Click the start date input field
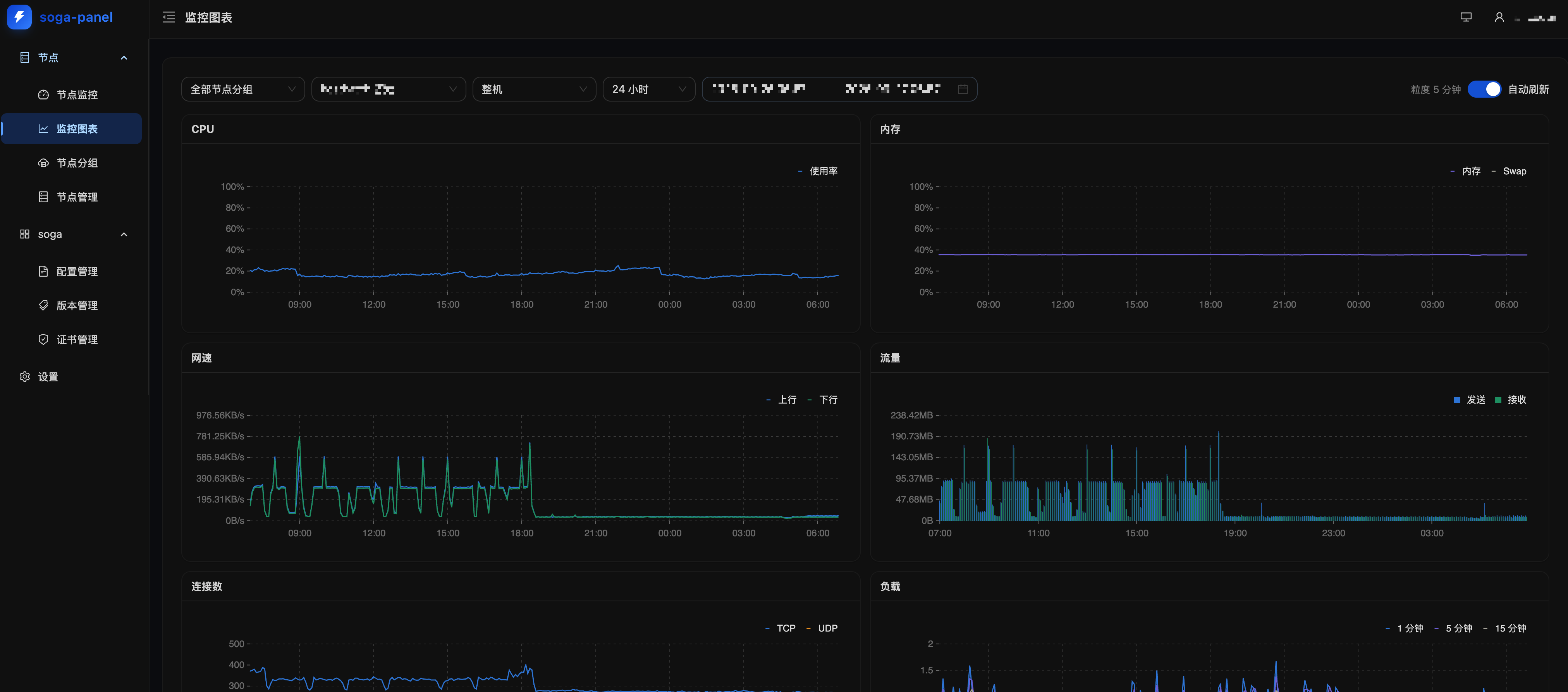This screenshot has width=1568, height=692. (x=759, y=90)
